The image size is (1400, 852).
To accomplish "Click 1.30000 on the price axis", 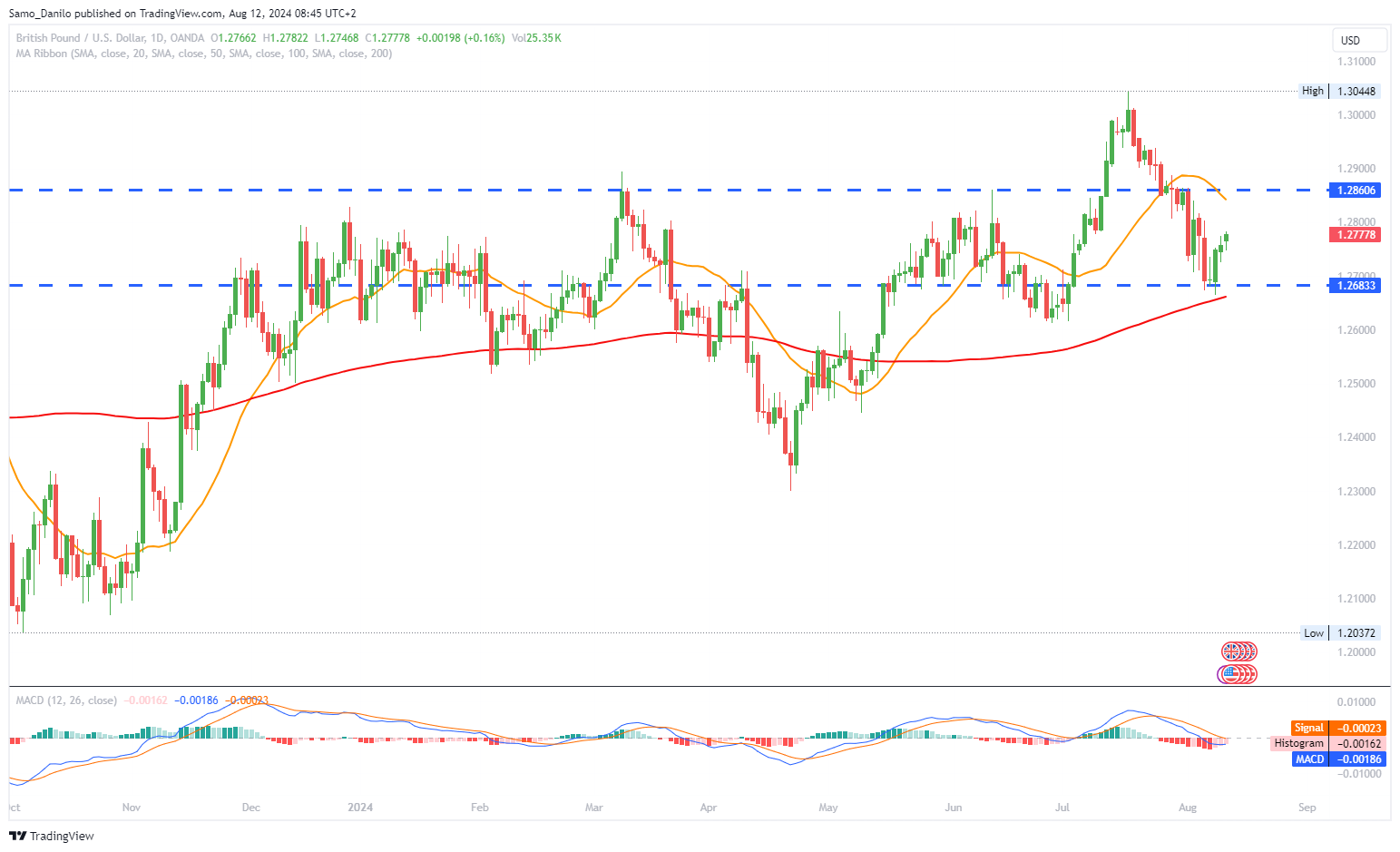I will coord(1356,115).
